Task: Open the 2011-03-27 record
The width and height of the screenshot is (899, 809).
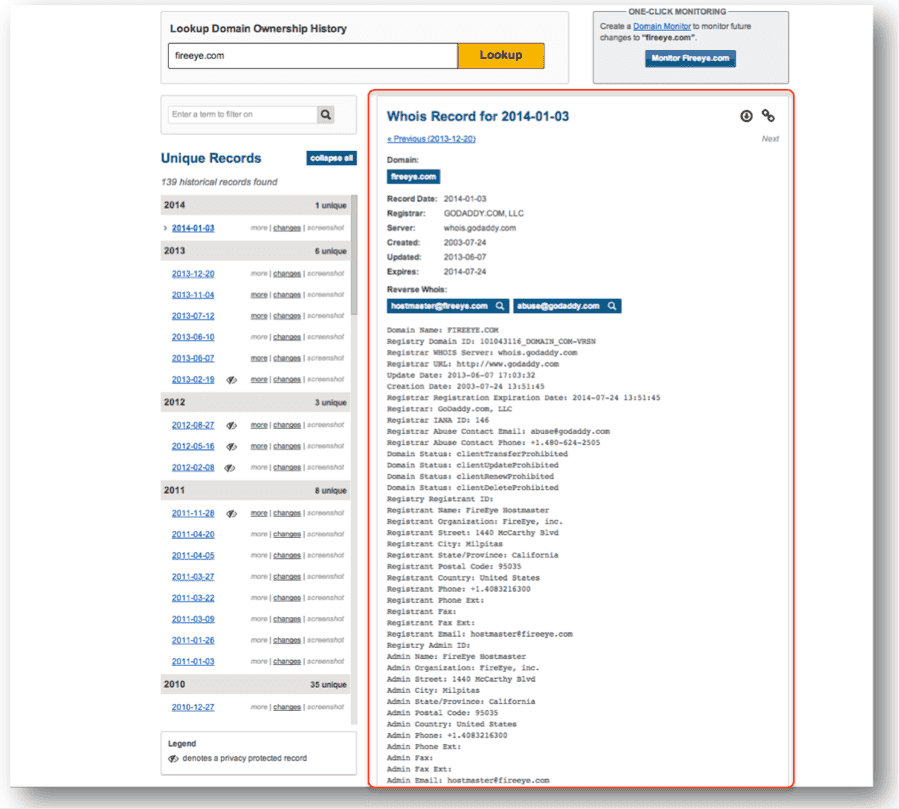Action: [193, 577]
